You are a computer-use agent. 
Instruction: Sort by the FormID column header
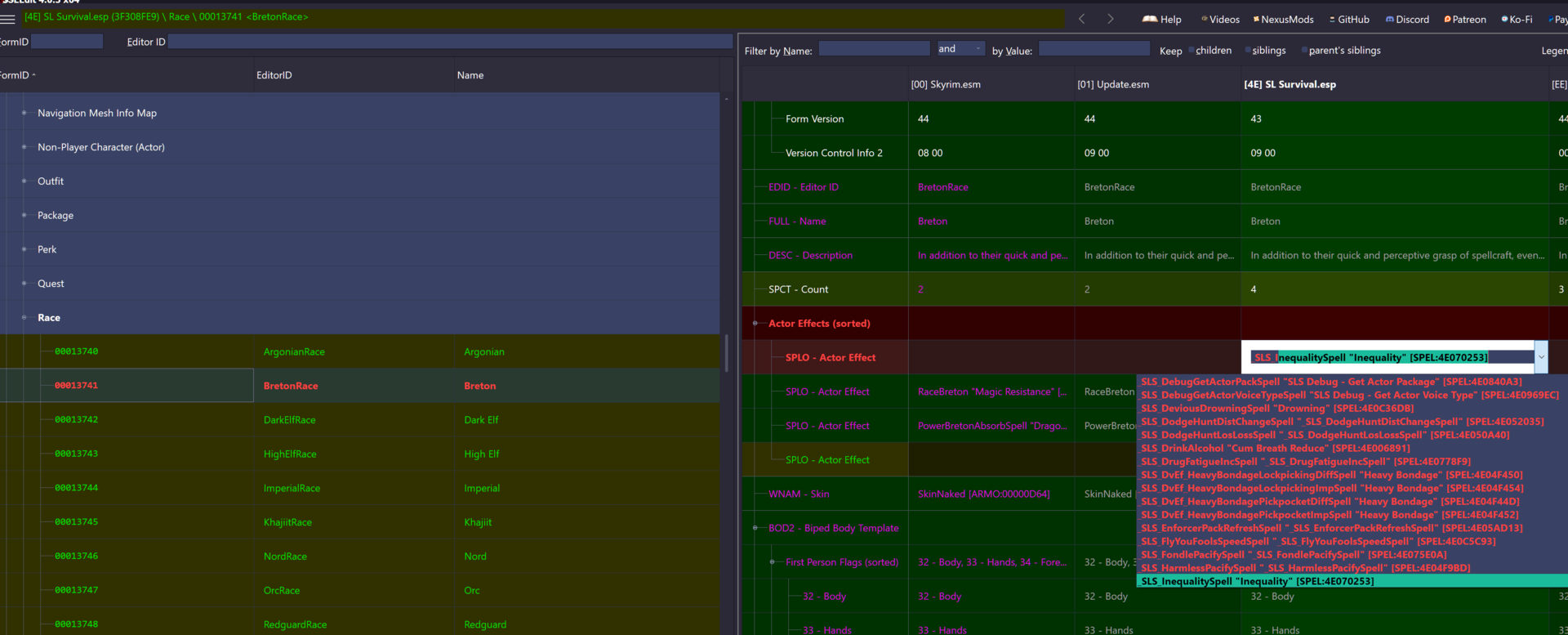click(x=127, y=75)
